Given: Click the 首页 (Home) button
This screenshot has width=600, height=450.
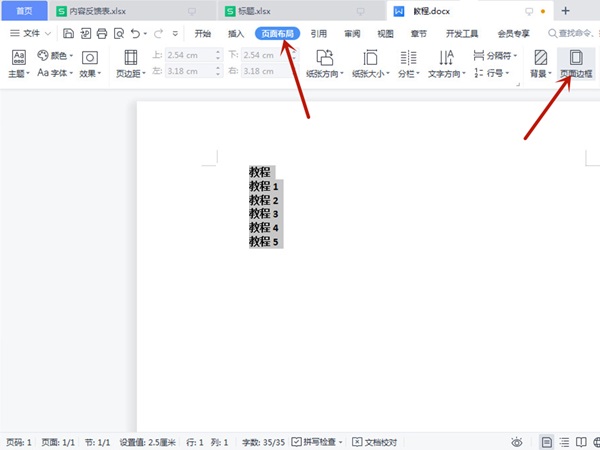Looking at the screenshot, I should (x=23, y=11).
